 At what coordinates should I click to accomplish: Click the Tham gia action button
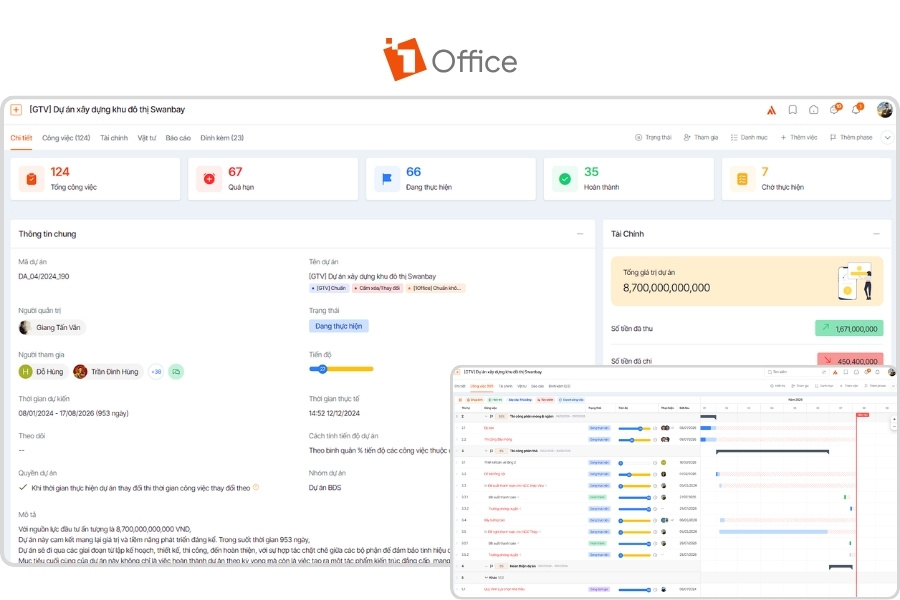(x=701, y=138)
